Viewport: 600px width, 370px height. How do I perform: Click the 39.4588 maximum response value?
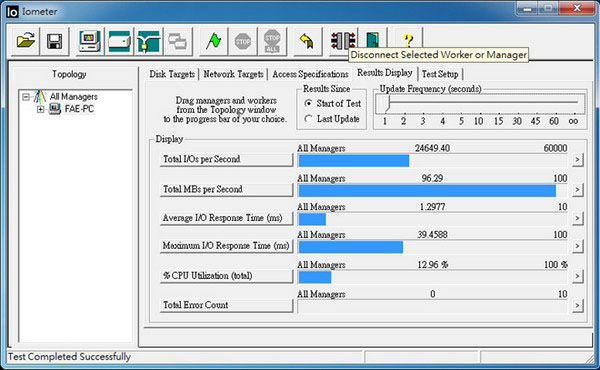(432, 235)
